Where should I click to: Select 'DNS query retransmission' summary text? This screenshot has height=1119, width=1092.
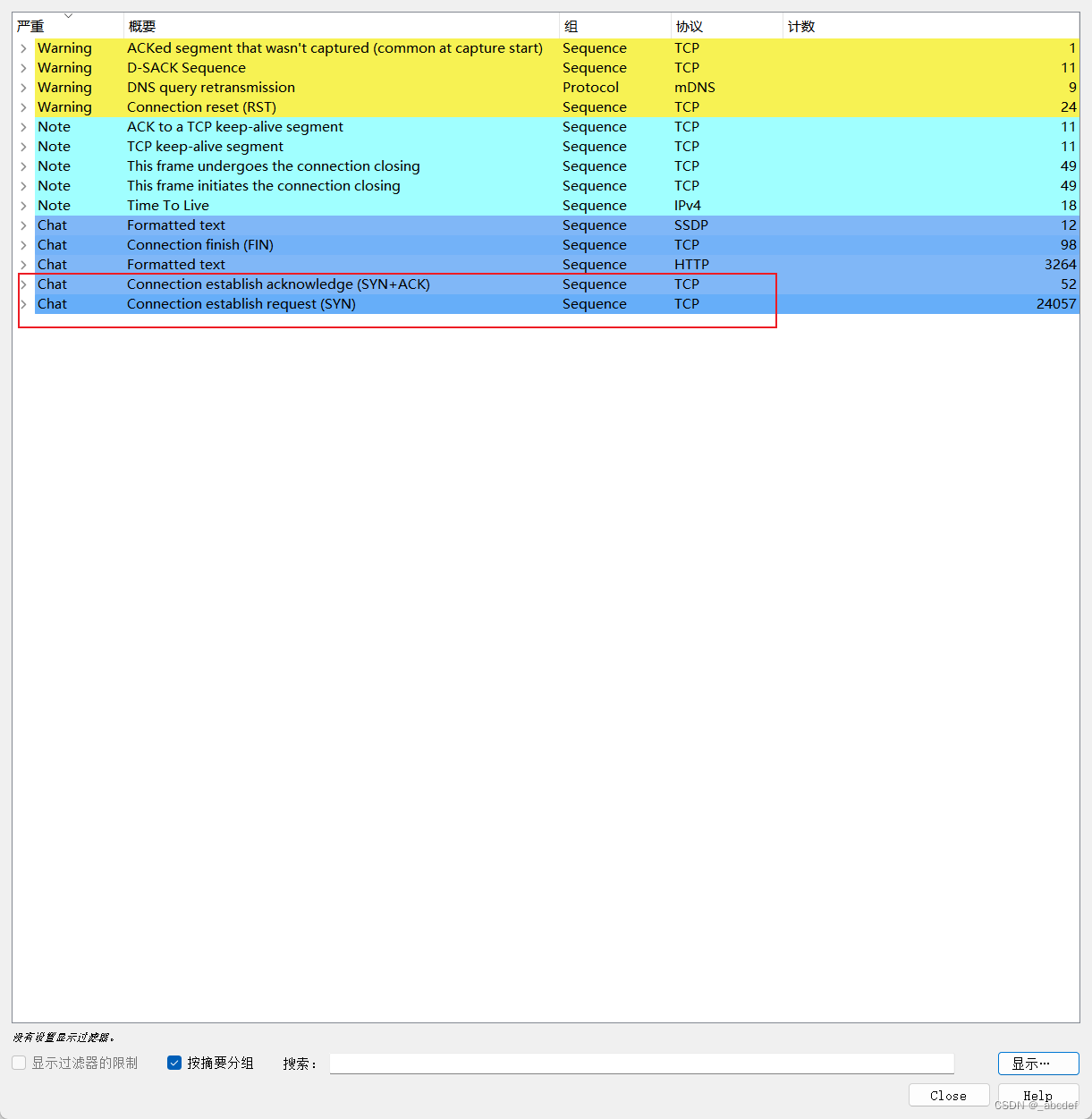pyautogui.click(x=211, y=88)
